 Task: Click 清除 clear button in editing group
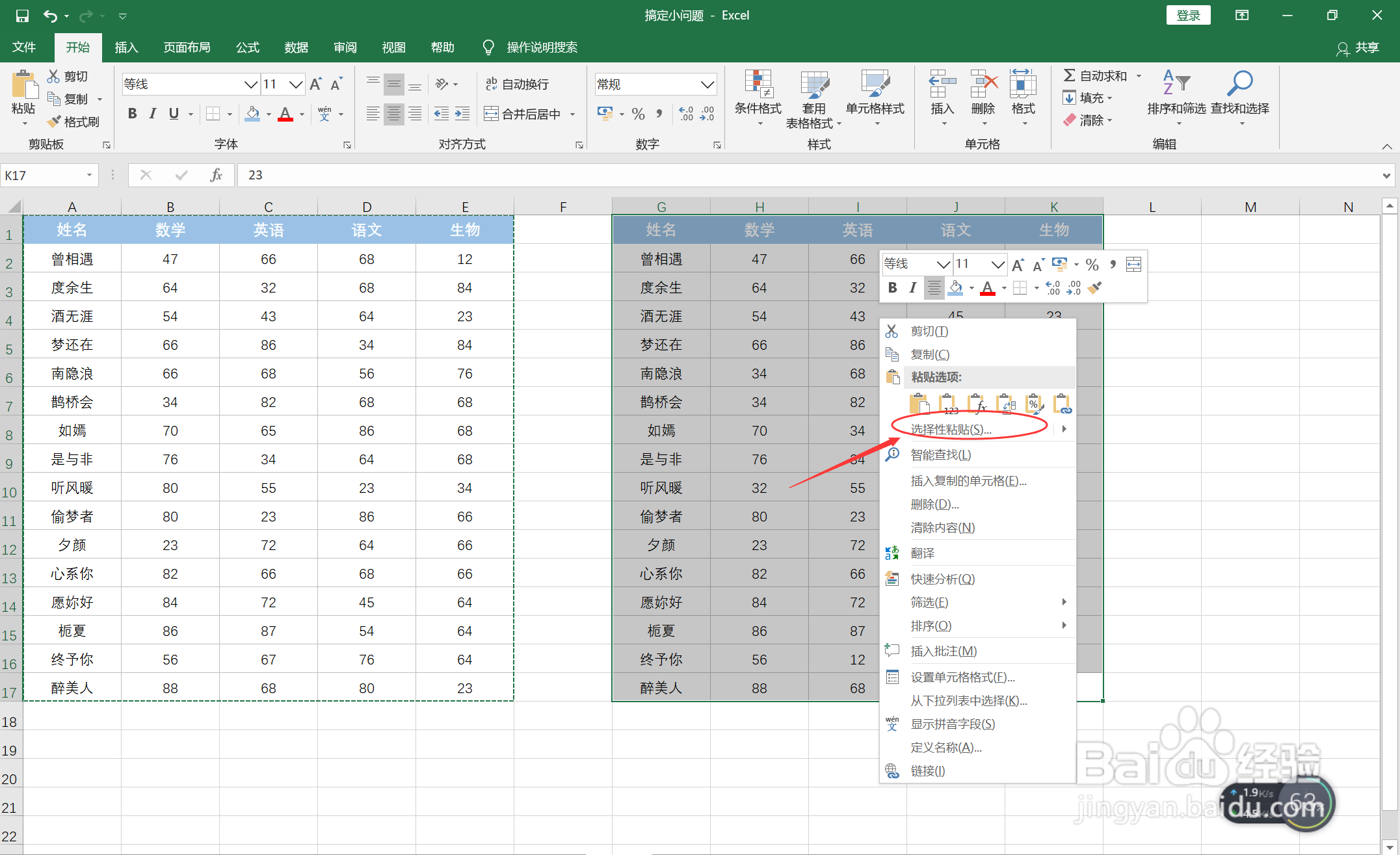click(1087, 120)
